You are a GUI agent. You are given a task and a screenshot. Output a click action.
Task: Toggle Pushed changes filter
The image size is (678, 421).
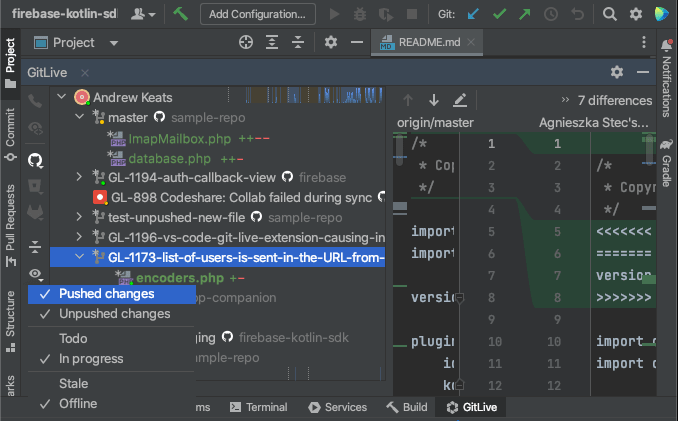point(112,294)
